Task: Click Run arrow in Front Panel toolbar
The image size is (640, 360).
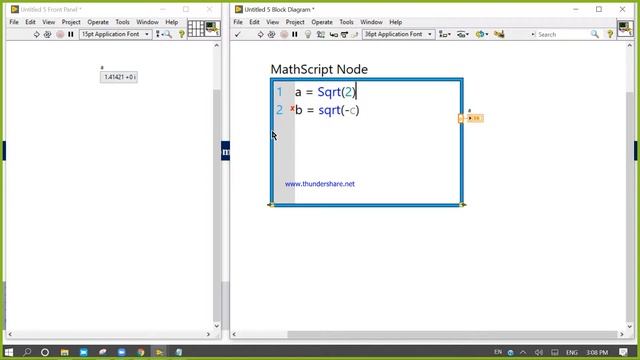Action: [36, 35]
